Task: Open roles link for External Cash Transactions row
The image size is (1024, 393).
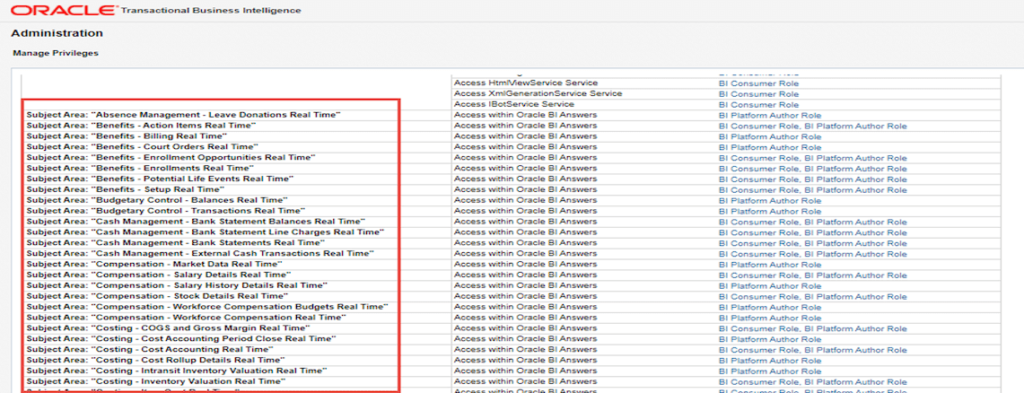Action: point(812,254)
